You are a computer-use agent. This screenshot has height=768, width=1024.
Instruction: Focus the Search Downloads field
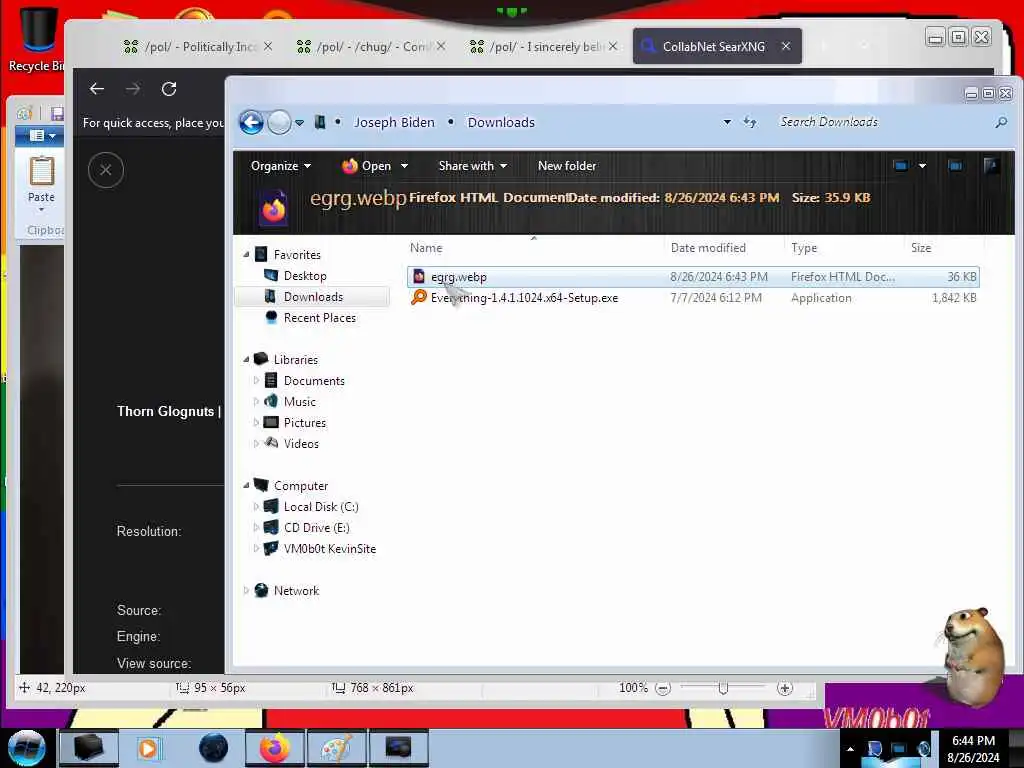882,122
